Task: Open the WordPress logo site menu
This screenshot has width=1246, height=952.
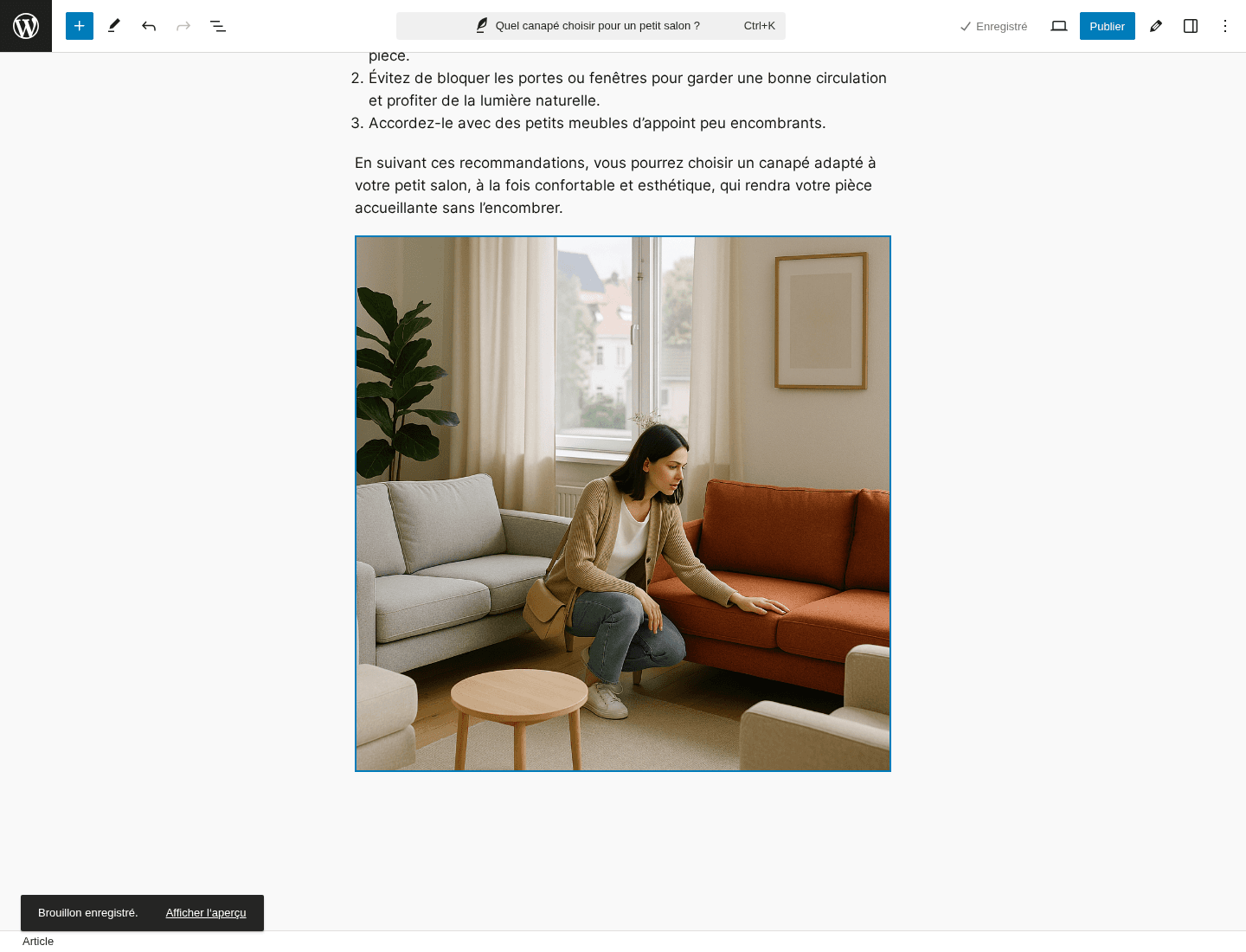Action: click(26, 26)
